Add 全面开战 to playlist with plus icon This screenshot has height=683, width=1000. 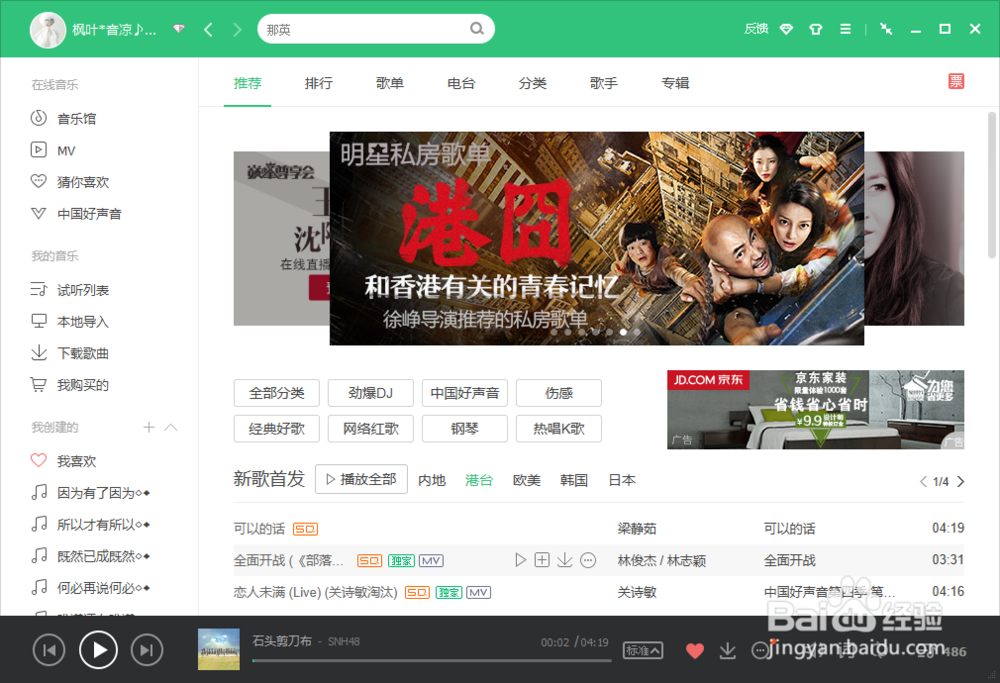tap(542, 560)
